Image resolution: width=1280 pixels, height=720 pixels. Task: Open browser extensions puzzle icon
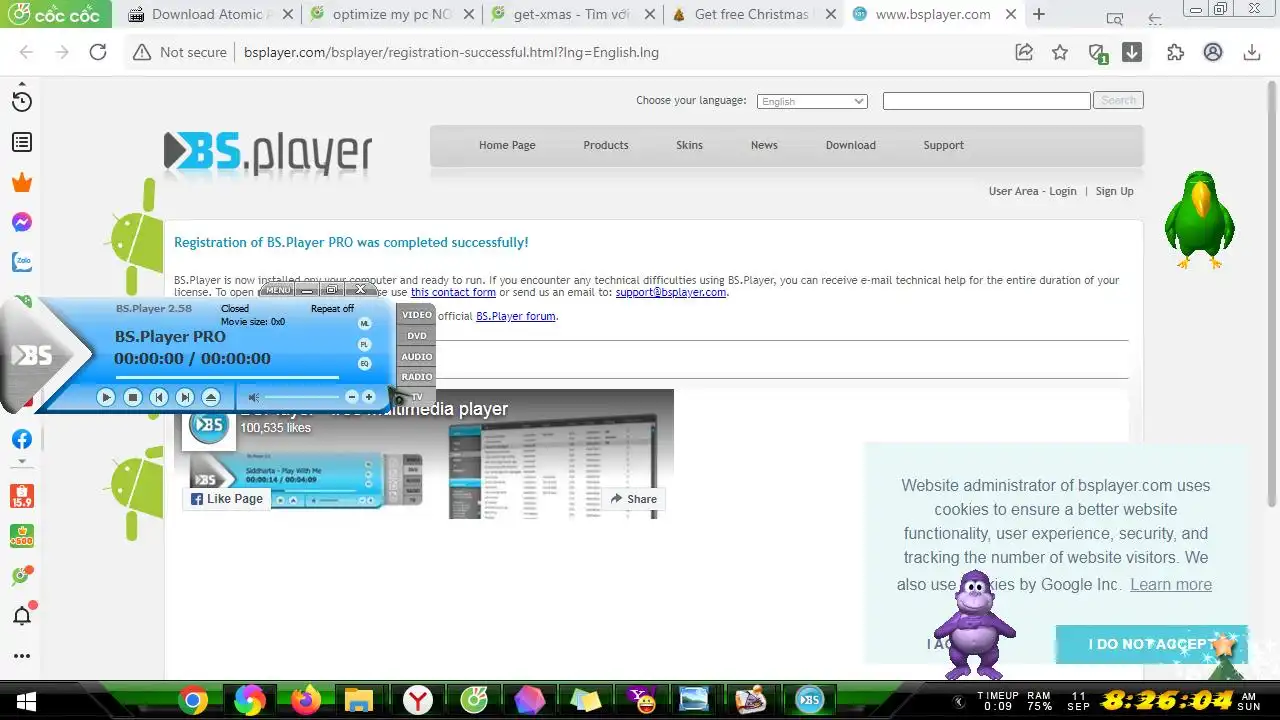(1176, 52)
